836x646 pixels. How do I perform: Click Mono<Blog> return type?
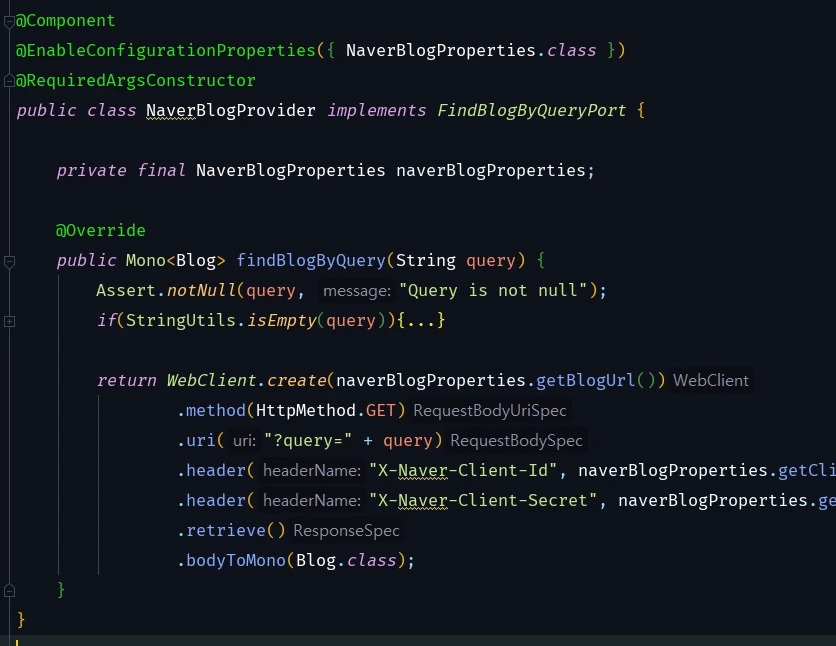click(x=175, y=260)
